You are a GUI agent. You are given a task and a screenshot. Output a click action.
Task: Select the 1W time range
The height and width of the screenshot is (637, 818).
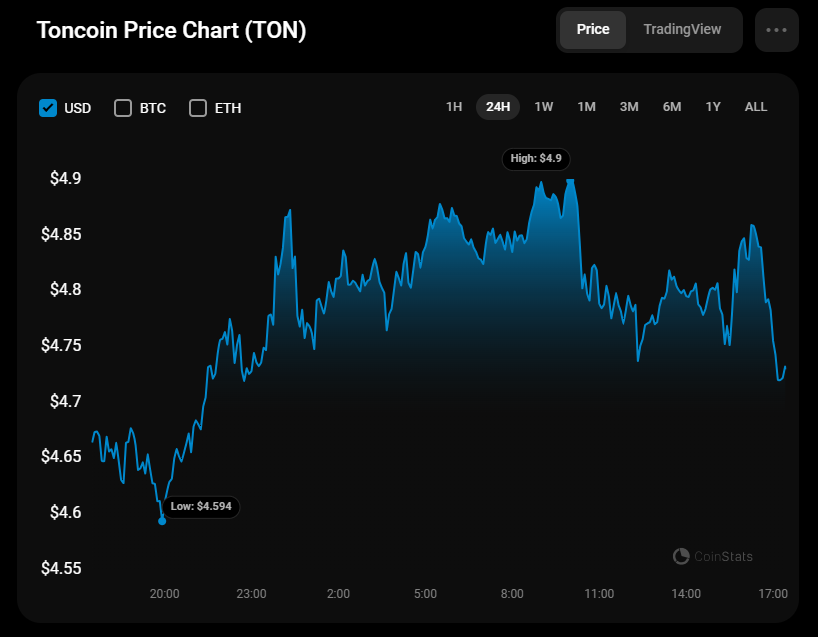543,107
